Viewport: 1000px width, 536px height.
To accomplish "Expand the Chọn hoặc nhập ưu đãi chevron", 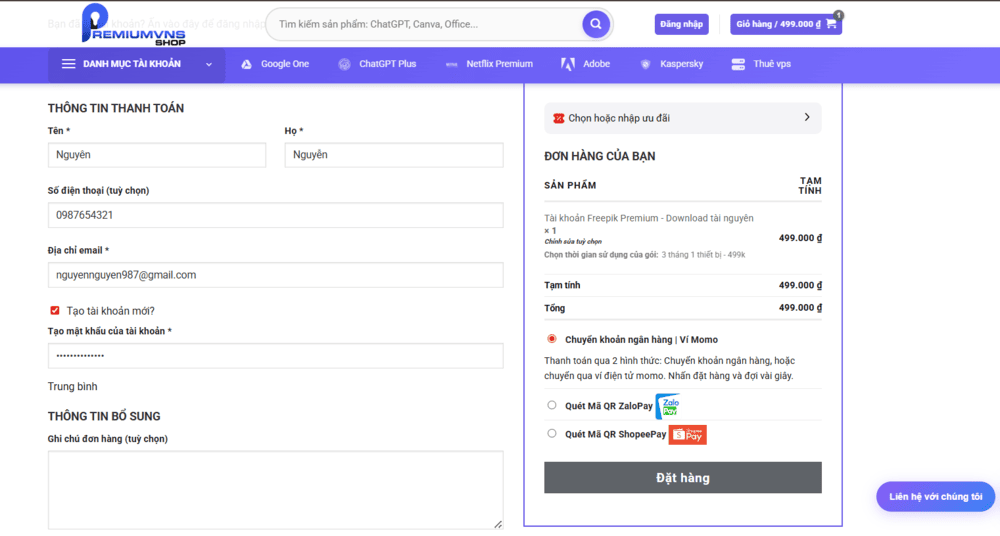I will 807,117.
